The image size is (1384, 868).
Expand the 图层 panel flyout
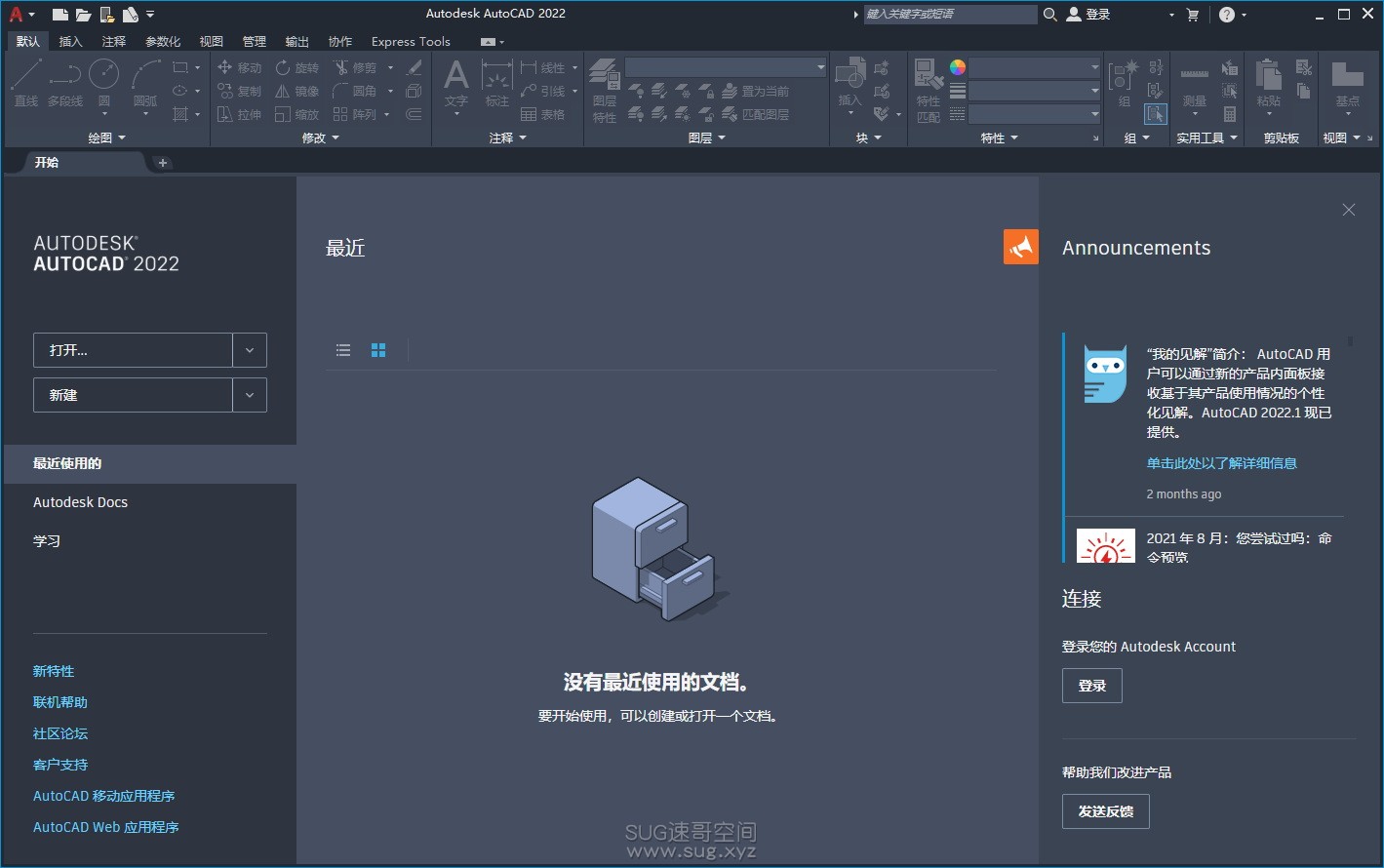click(x=707, y=138)
